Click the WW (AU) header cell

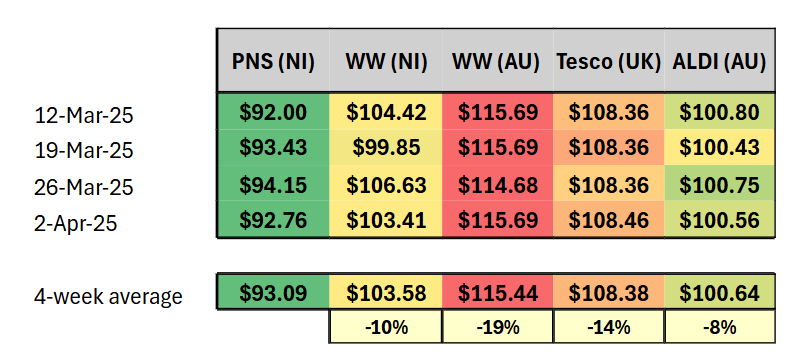point(498,61)
